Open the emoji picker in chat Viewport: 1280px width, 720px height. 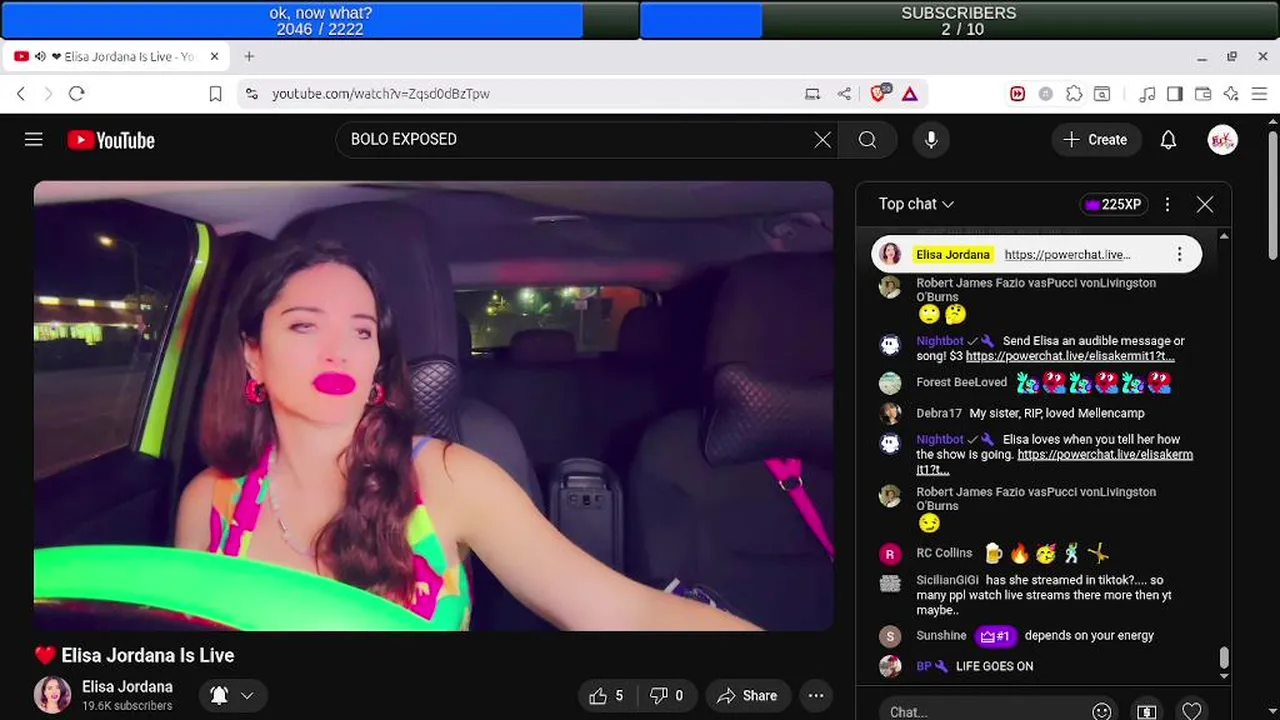tap(1102, 712)
